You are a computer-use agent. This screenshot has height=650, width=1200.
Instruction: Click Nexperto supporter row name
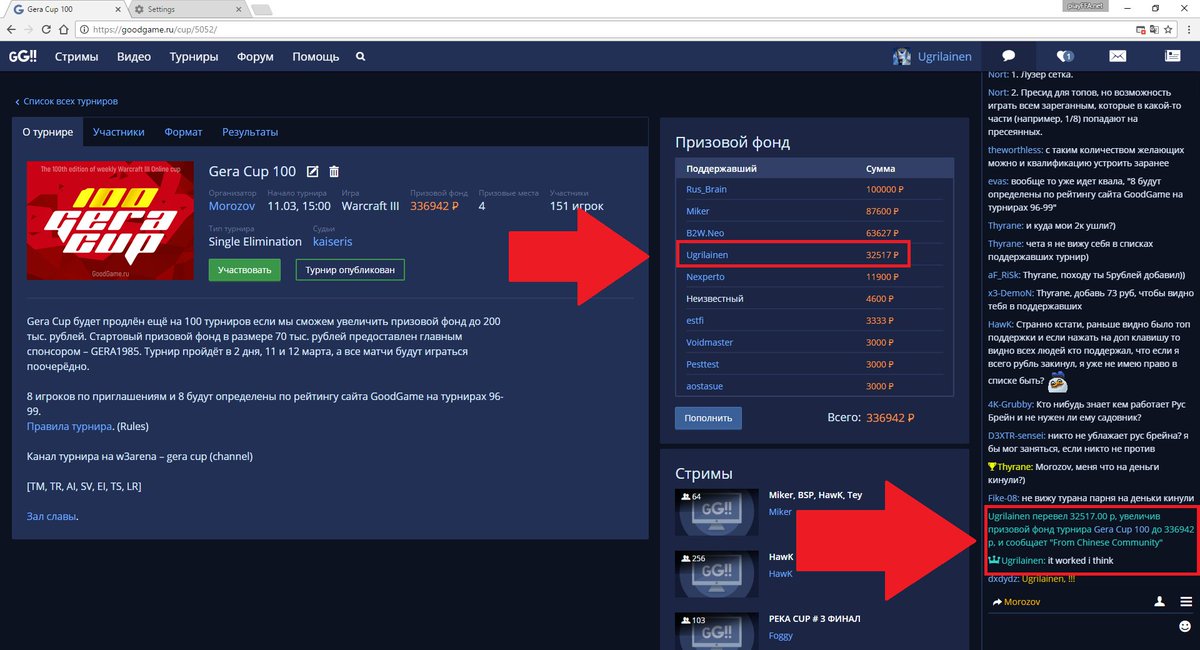coord(706,277)
